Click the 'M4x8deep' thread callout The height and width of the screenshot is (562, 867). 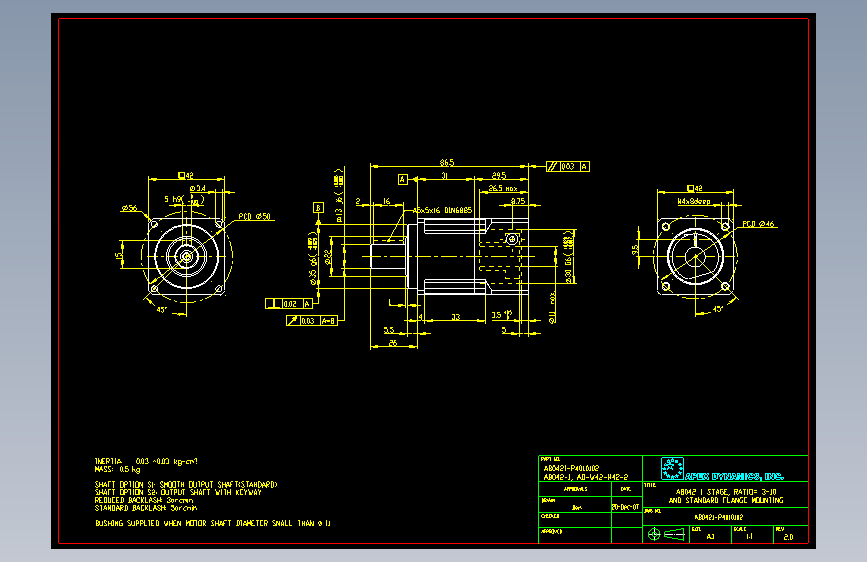694,201
